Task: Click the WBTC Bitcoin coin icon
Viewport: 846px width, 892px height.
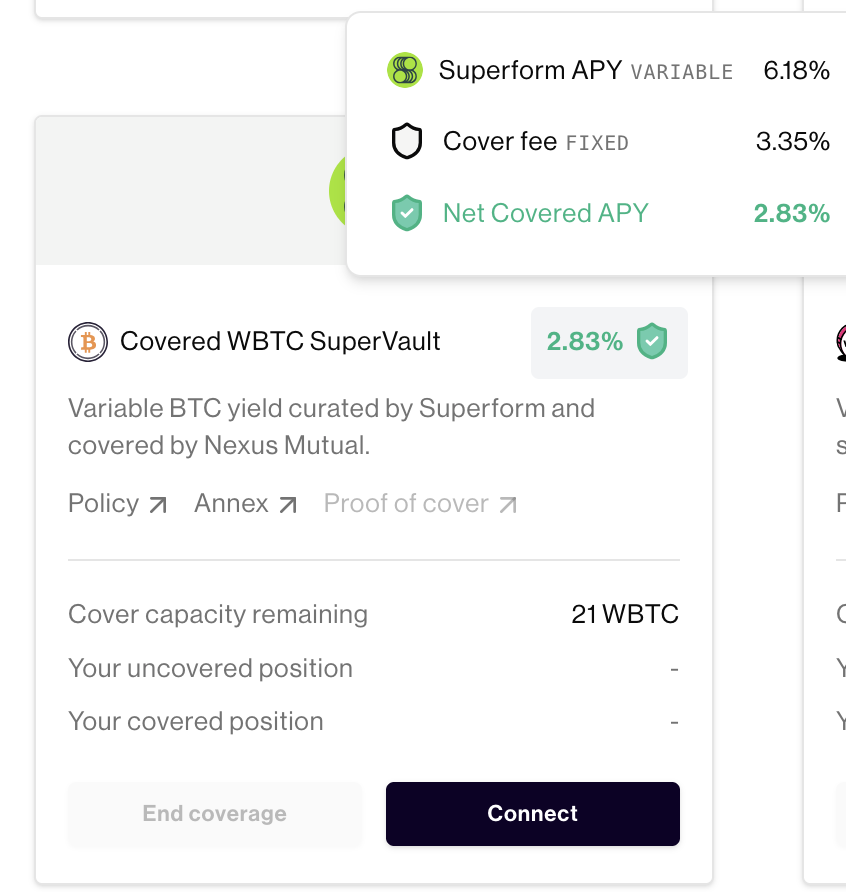Action: (87, 342)
